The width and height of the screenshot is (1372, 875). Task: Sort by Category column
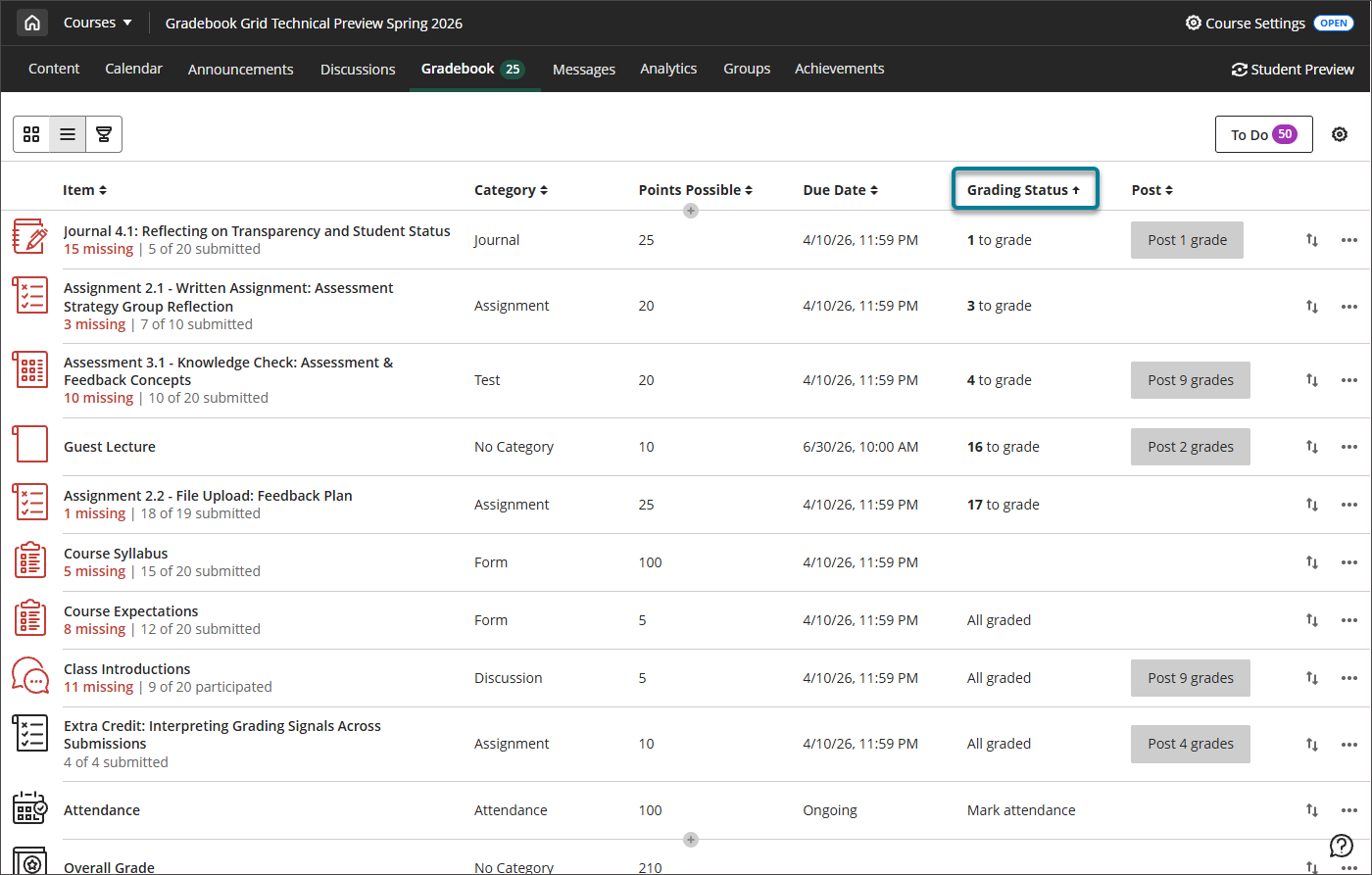[512, 190]
